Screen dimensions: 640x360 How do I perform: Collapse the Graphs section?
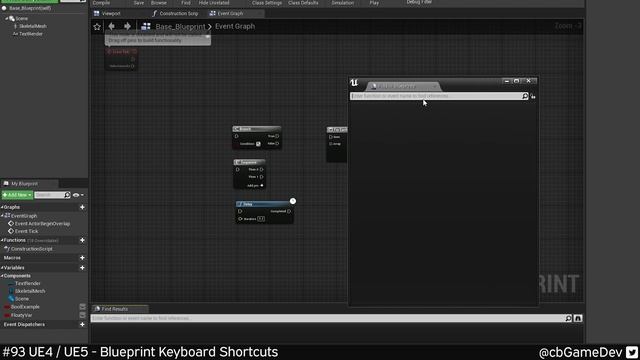coord(2,207)
